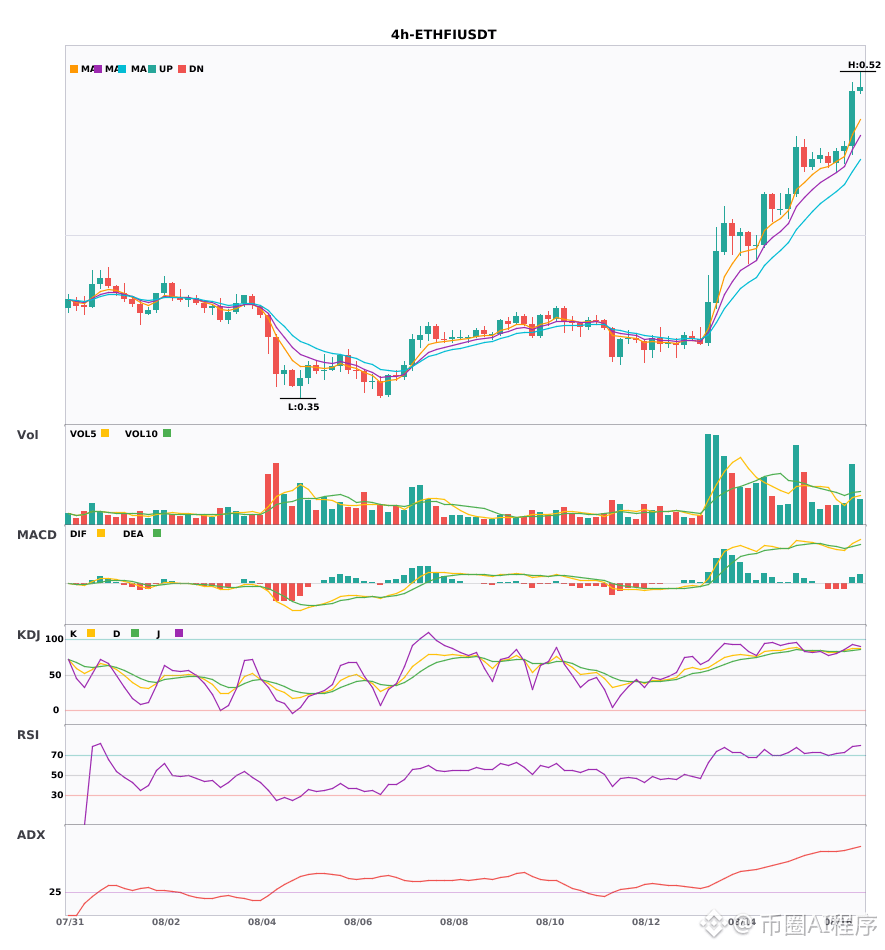This screenshot has height=950, width=885.
Task: Click the yellow DIF legend swatch
Action: pos(101,533)
